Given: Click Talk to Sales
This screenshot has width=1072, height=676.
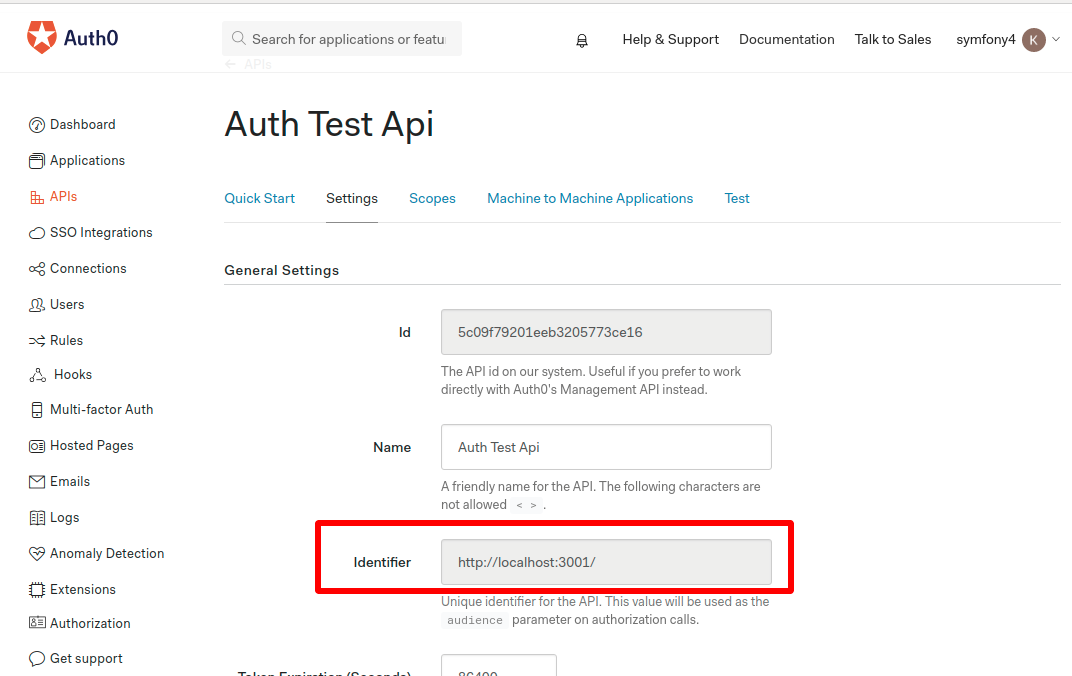Looking at the screenshot, I should tap(892, 40).
